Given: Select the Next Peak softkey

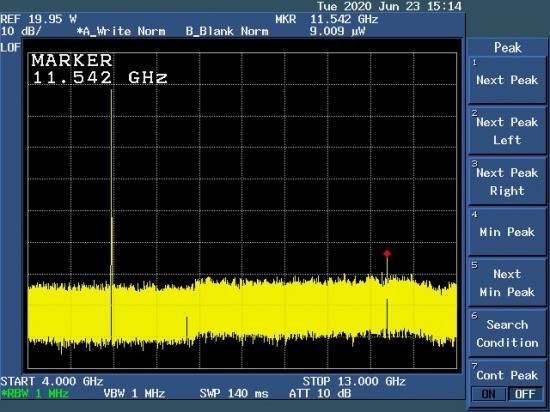Looking at the screenshot, I should (x=507, y=80).
